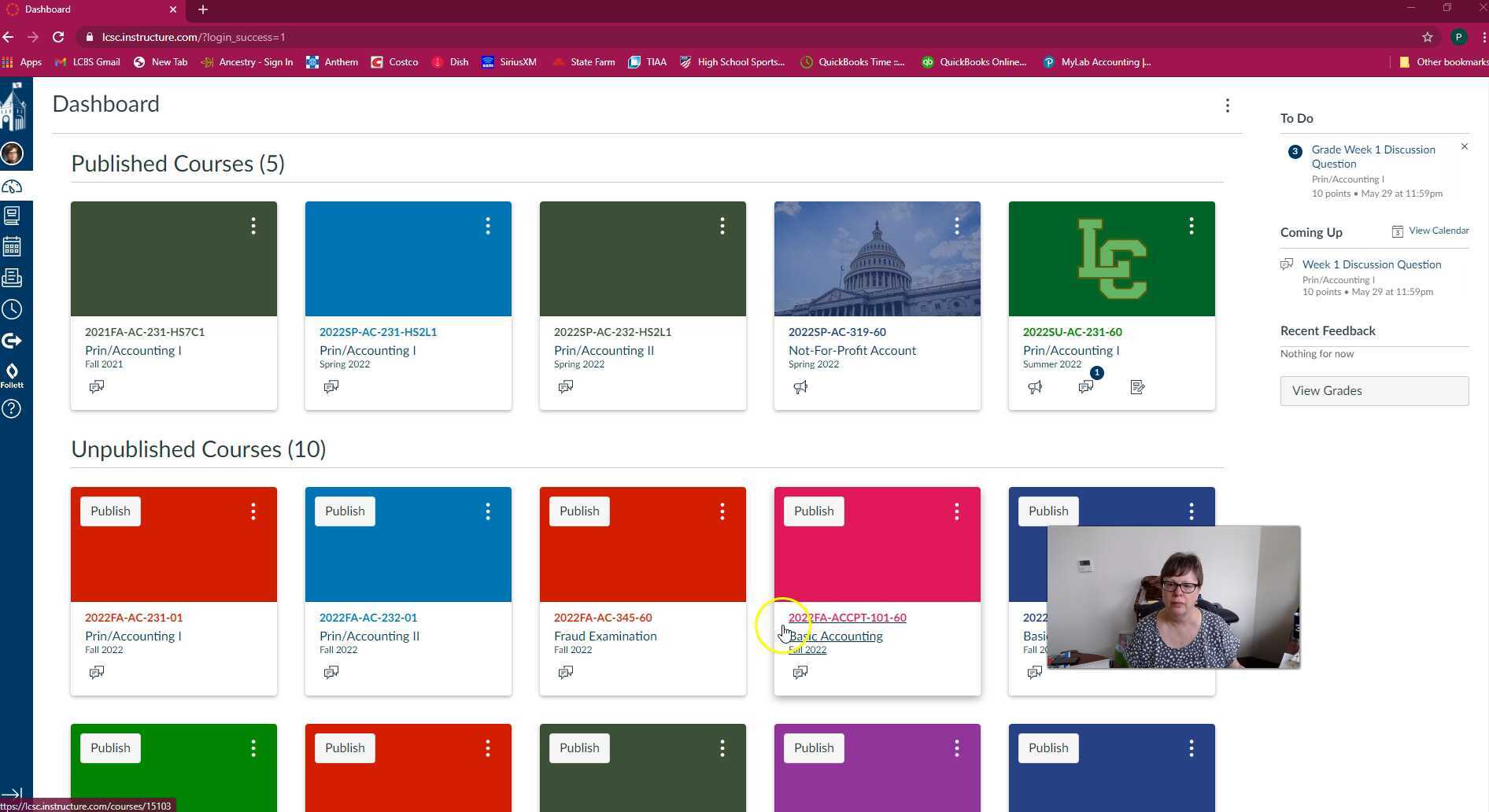1489x812 pixels.
Task: Open the Courses icon in the sidebar
Action: coord(12,216)
